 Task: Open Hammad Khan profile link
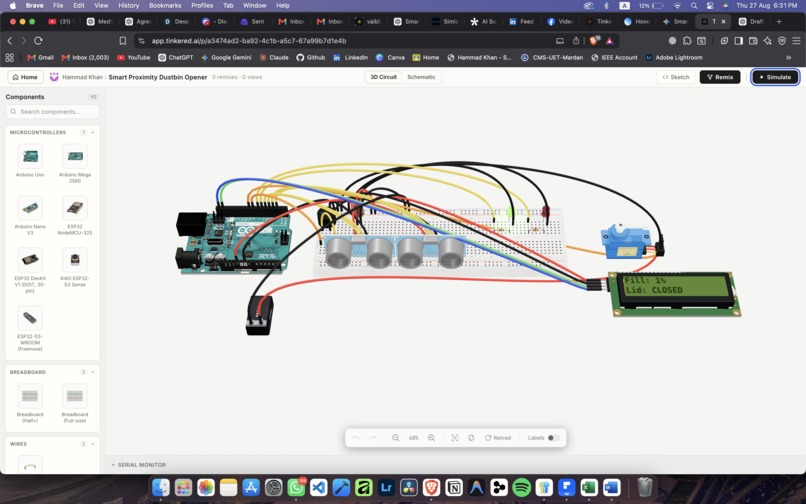[82, 77]
